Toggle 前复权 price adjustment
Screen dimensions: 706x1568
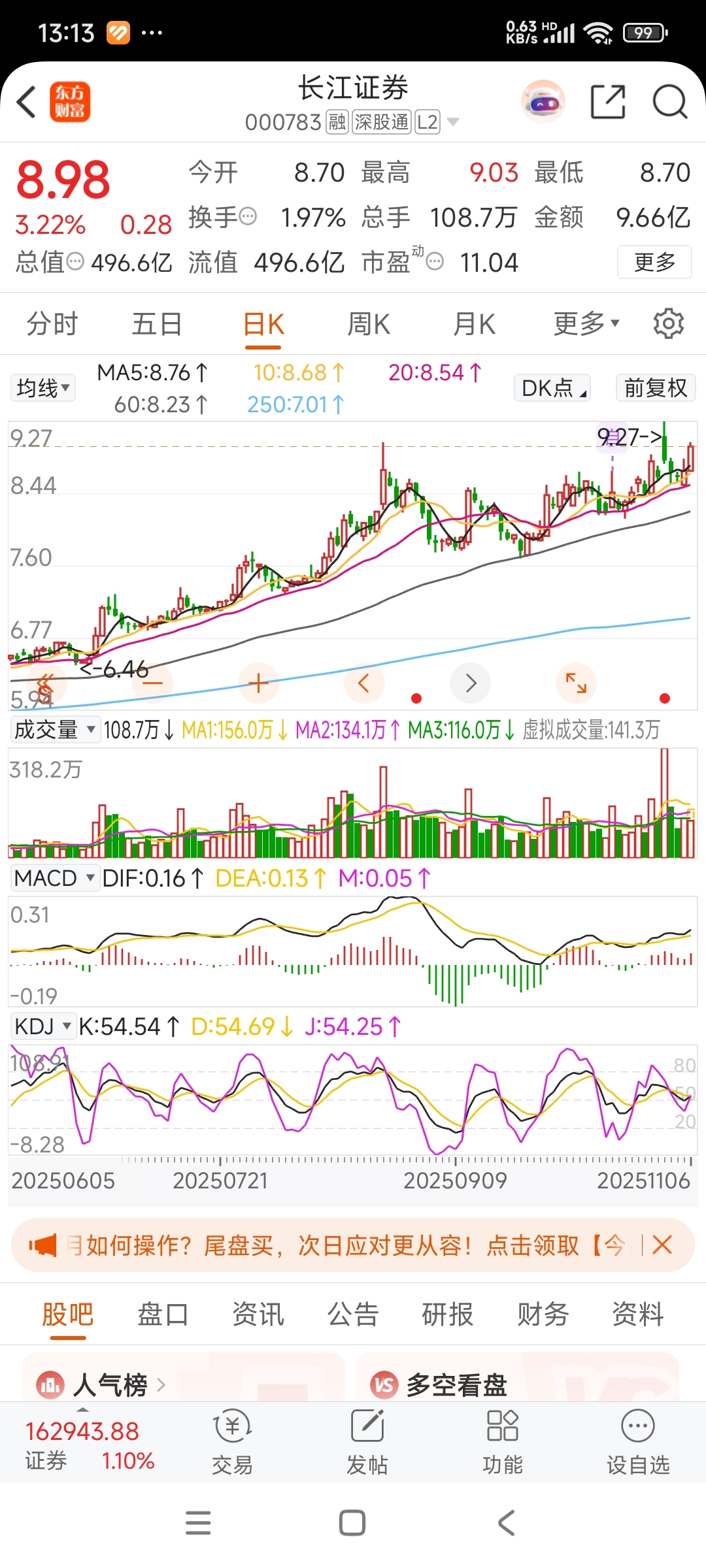(656, 388)
